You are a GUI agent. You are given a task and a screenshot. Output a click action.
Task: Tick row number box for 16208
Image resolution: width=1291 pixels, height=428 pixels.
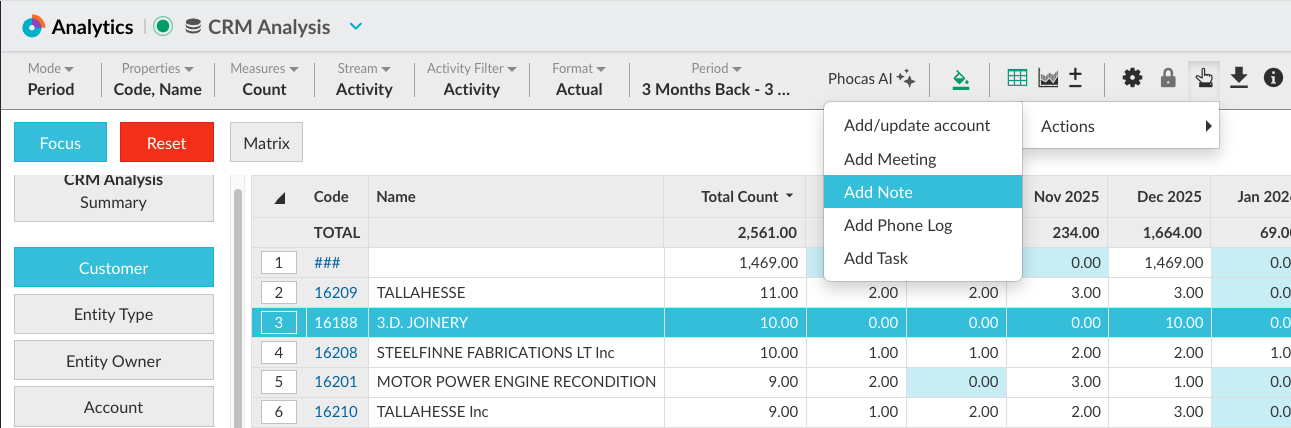click(279, 353)
